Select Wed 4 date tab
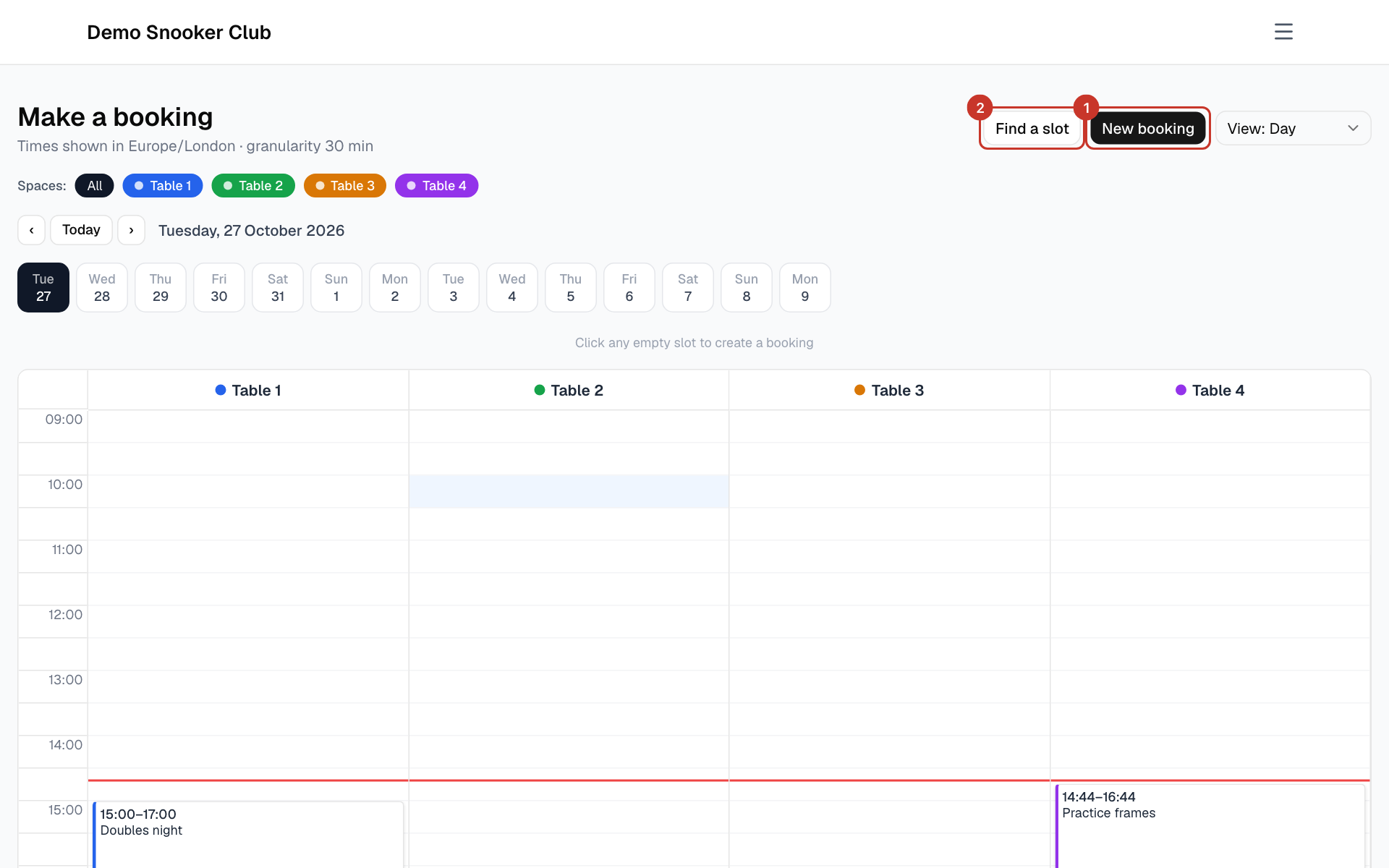1389x868 pixels. (512, 288)
